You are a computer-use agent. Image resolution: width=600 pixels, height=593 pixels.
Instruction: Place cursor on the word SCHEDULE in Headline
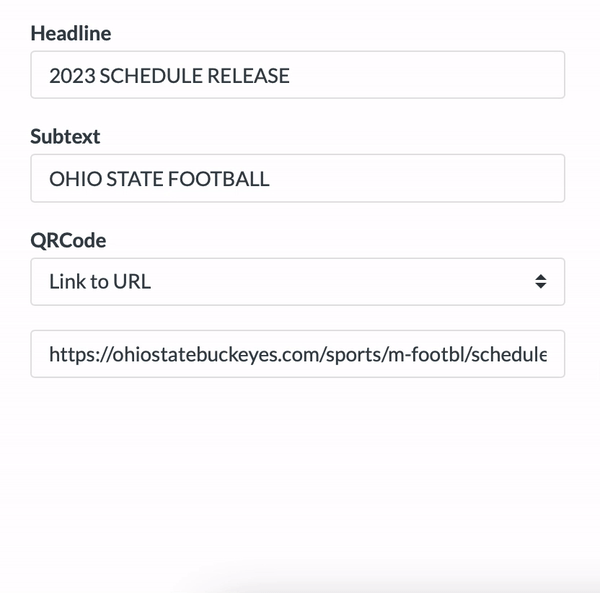152,76
